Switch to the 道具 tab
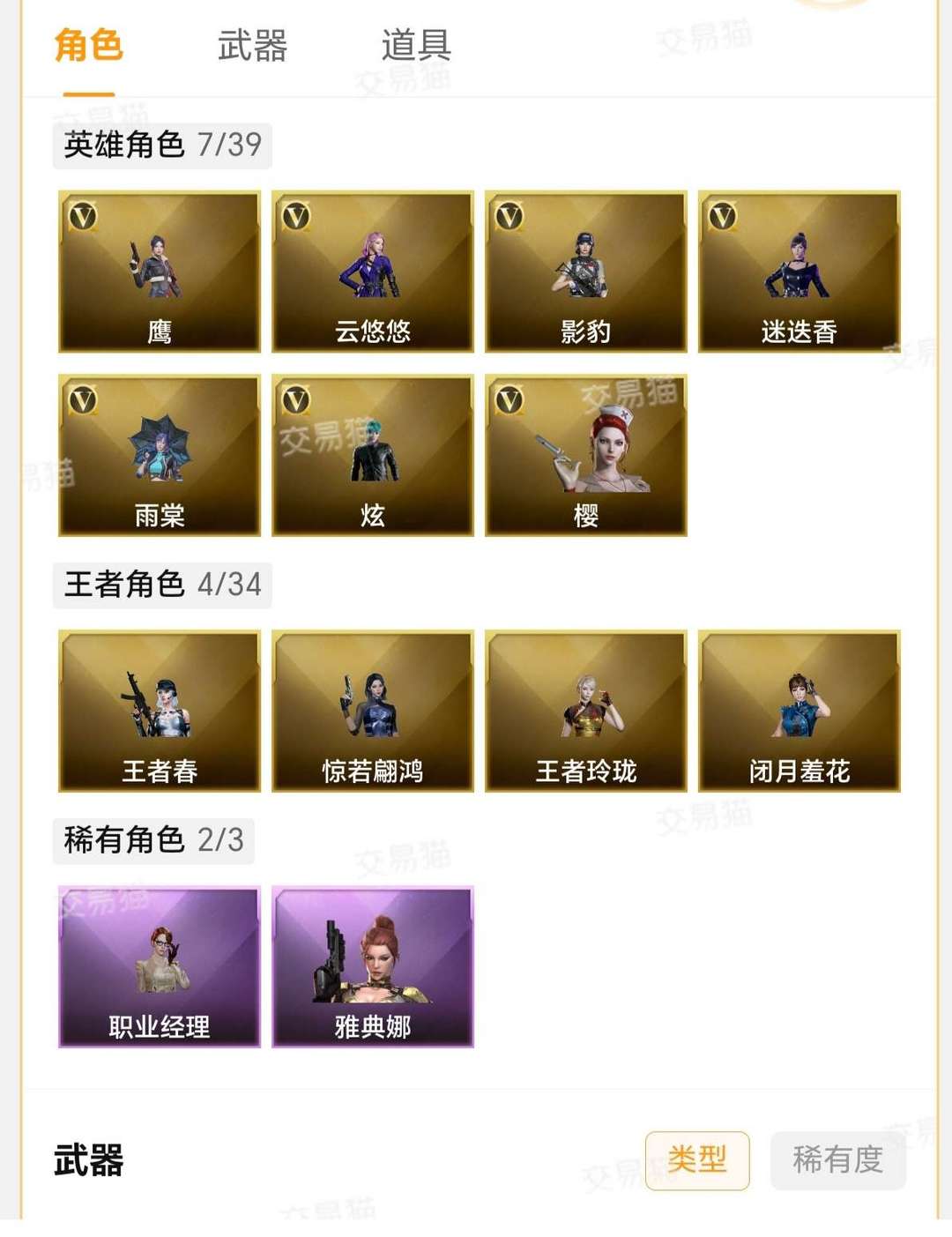 pos(416,46)
